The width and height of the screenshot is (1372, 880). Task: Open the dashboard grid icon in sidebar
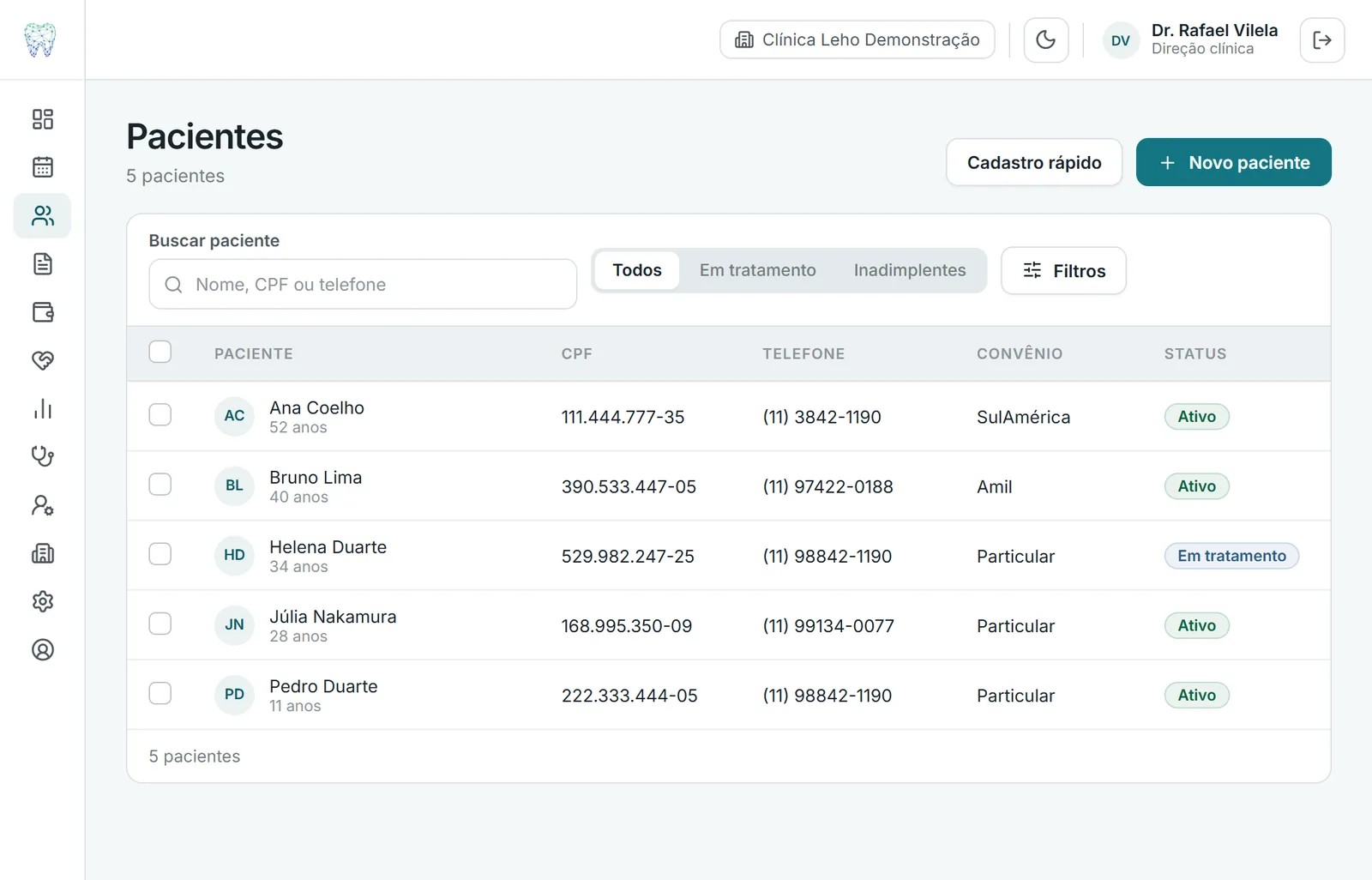[x=43, y=119]
